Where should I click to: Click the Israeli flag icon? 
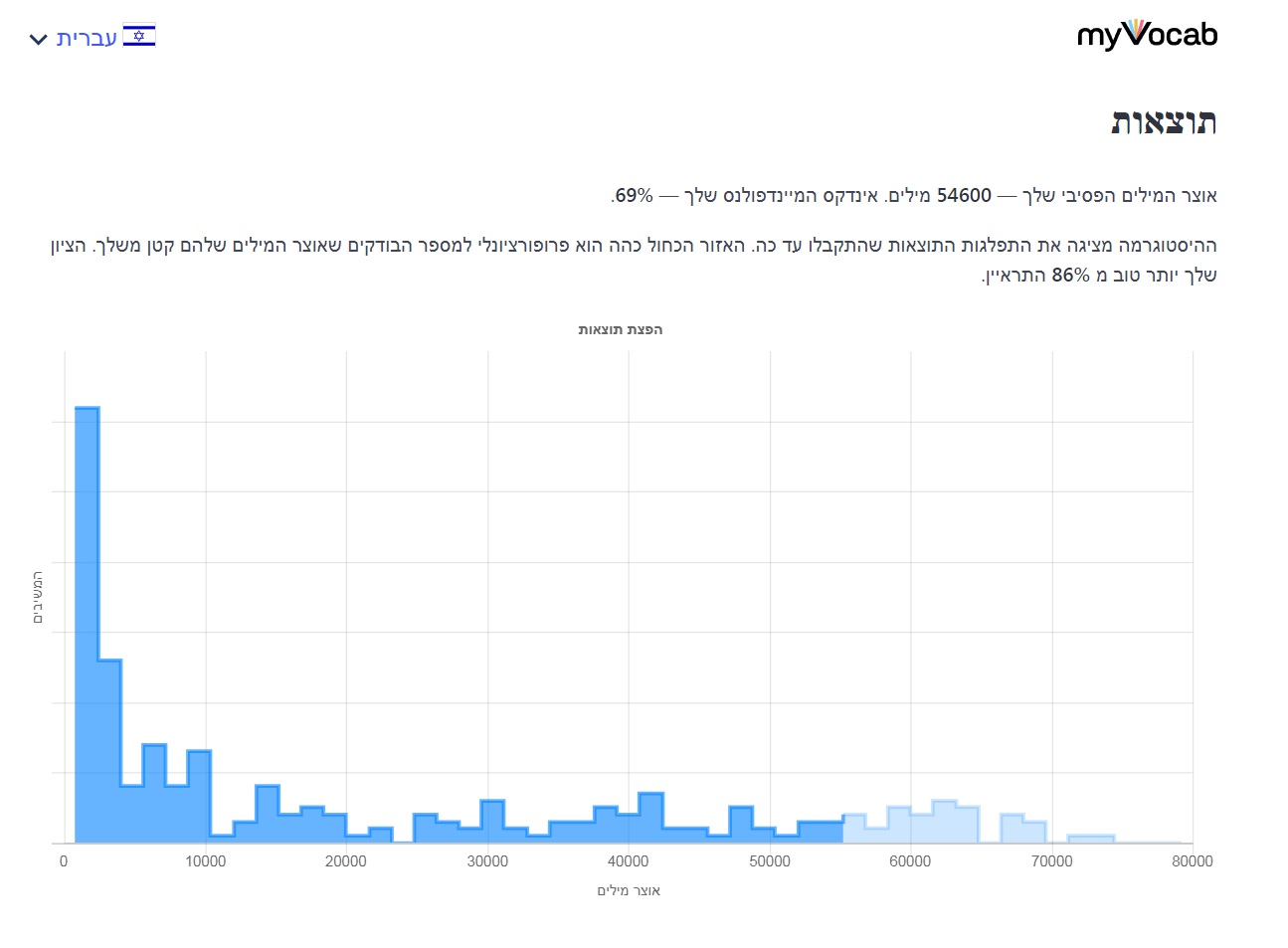pyautogui.click(x=139, y=37)
